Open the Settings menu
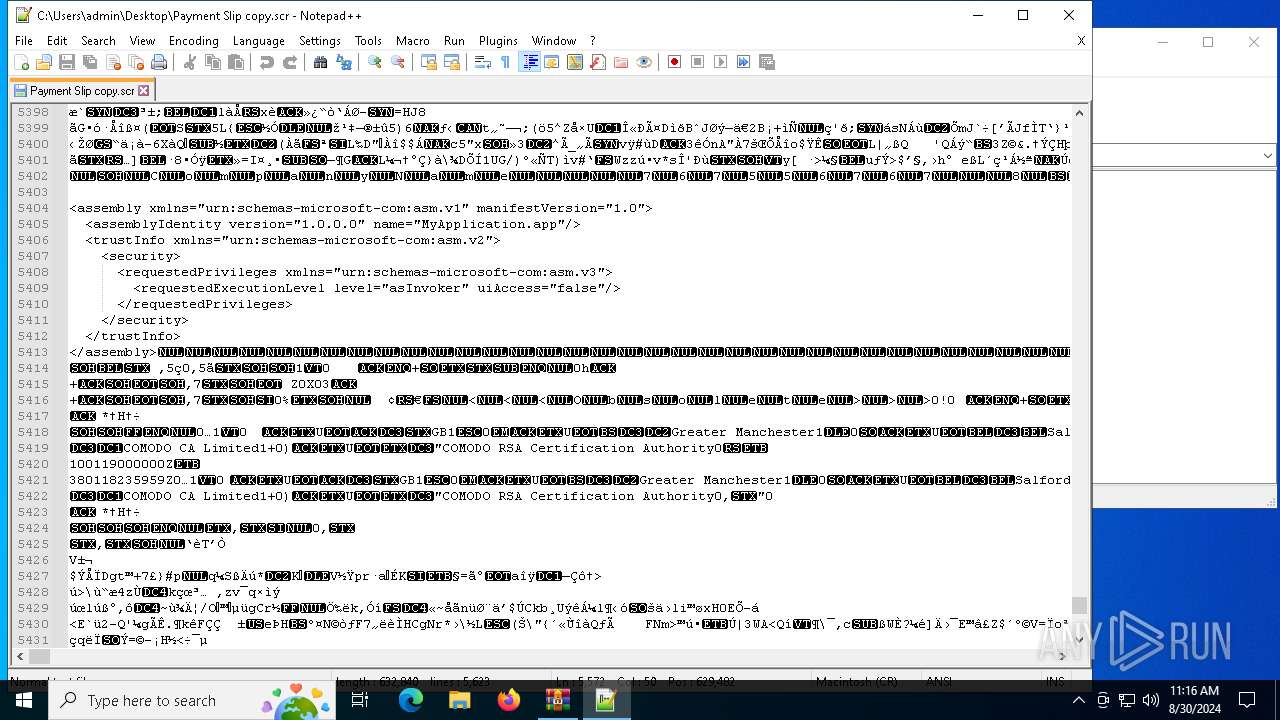1280x720 pixels. (x=320, y=41)
